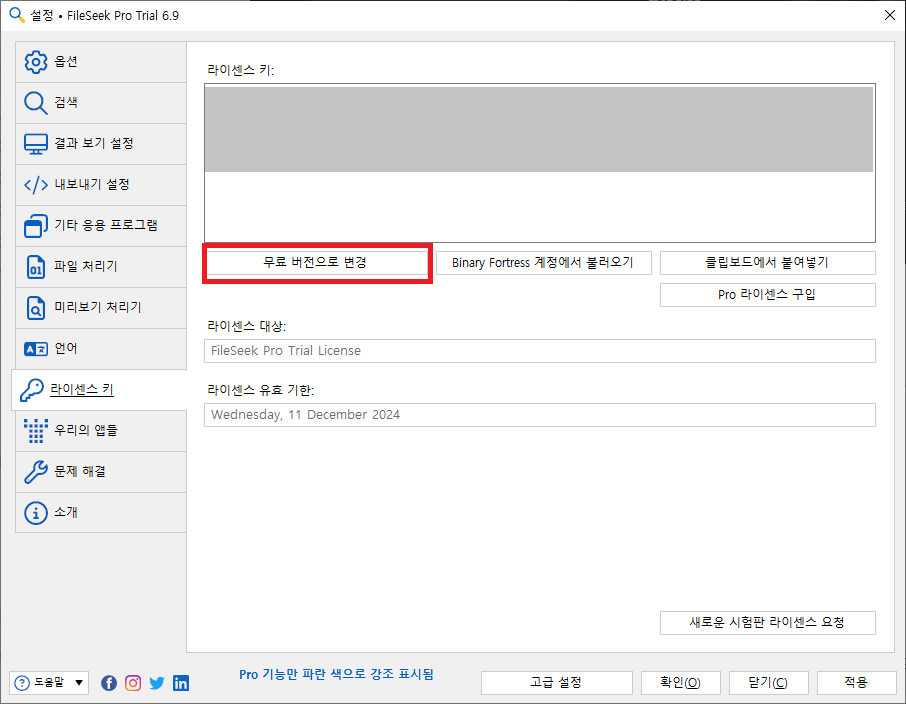This screenshot has height=704, width=906.
Task: Click the translate icon beside 언어
Action: [x=36, y=349]
